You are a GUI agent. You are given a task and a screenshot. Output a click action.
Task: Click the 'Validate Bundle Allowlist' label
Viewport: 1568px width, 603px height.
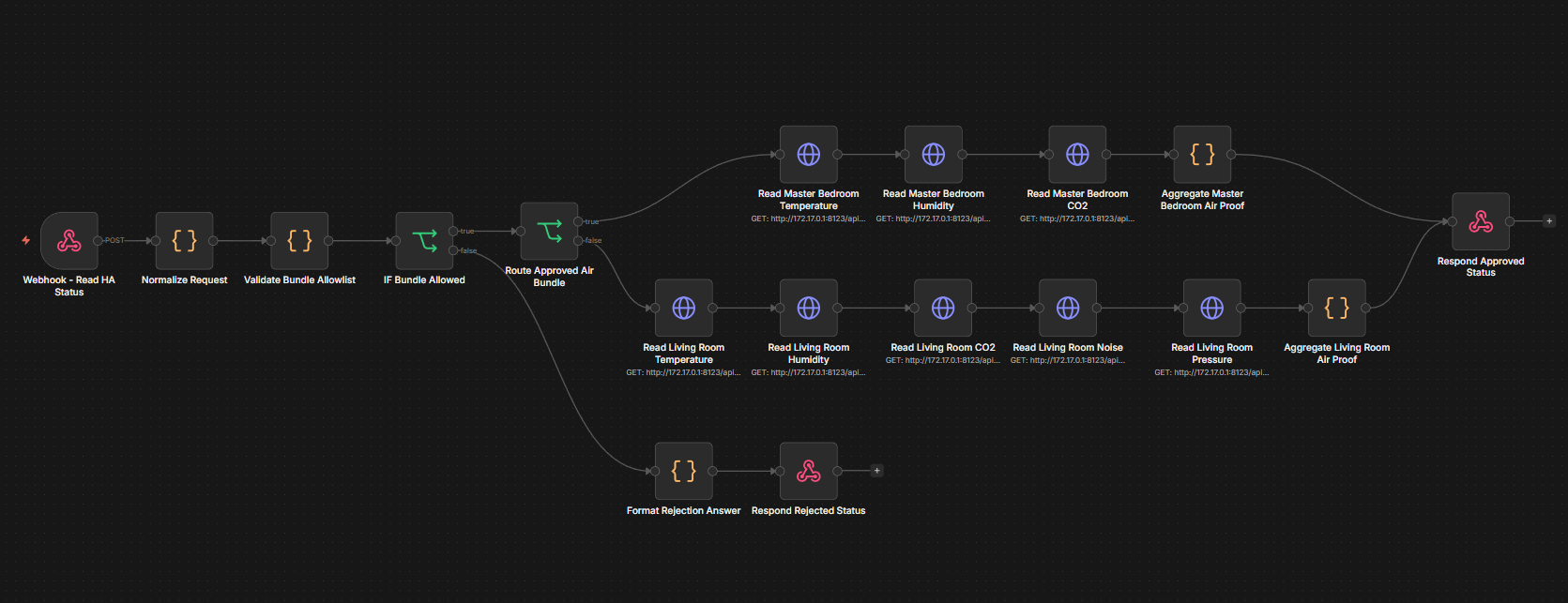(300, 280)
